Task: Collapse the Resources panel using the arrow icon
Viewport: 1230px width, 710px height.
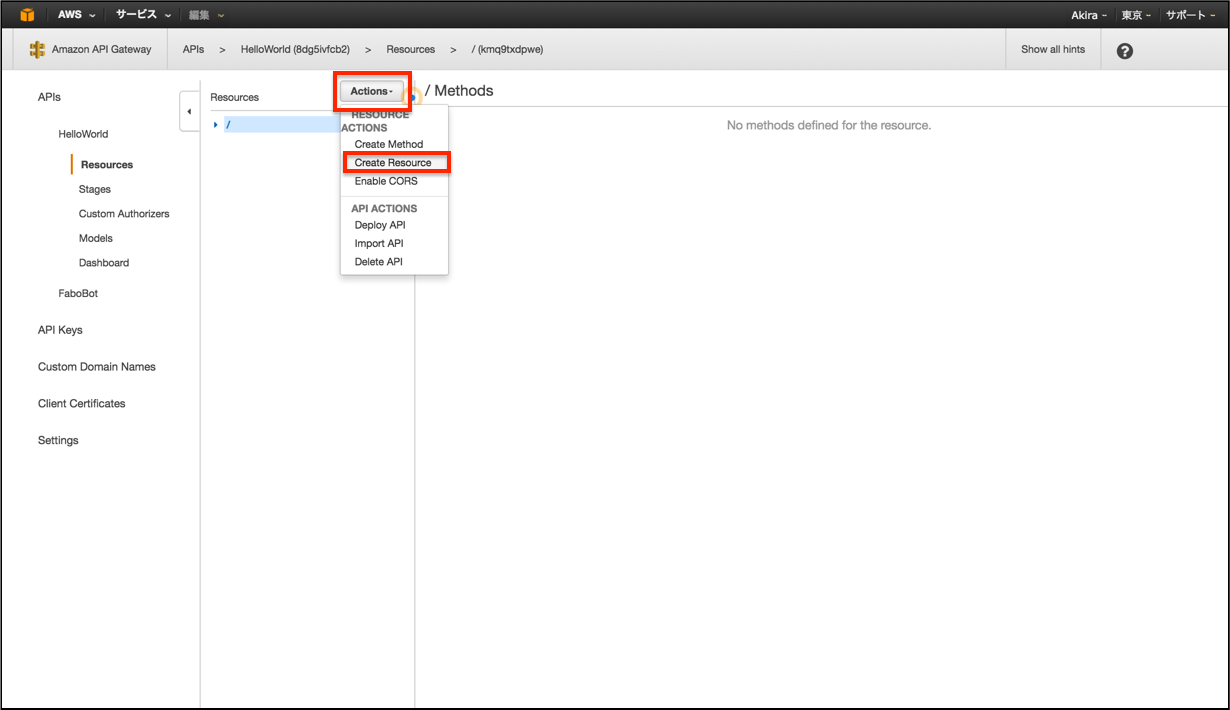Action: click(190, 111)
